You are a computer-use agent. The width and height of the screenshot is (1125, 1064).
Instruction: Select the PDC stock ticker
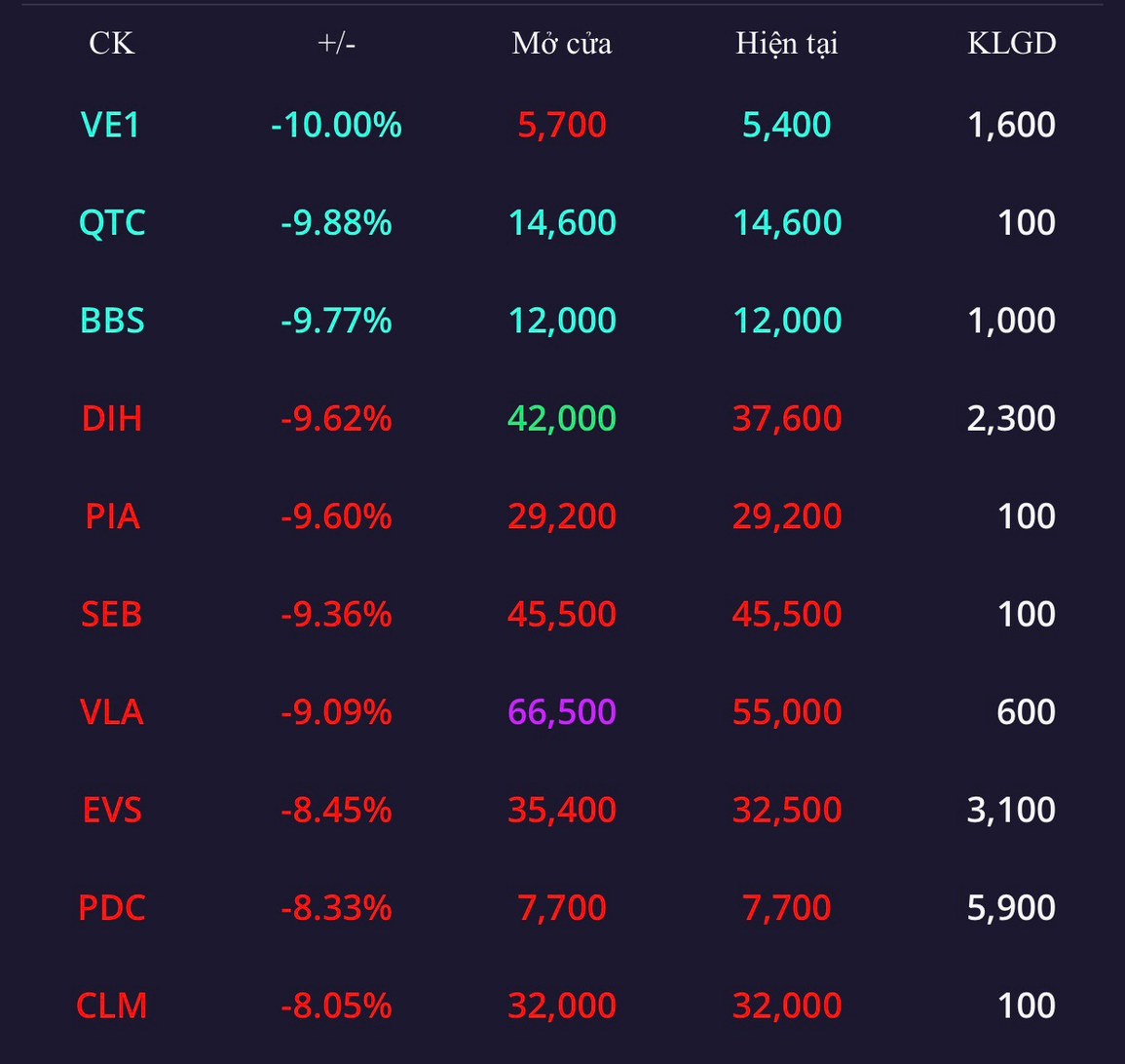pyautogui.click(x=112, y=908)
